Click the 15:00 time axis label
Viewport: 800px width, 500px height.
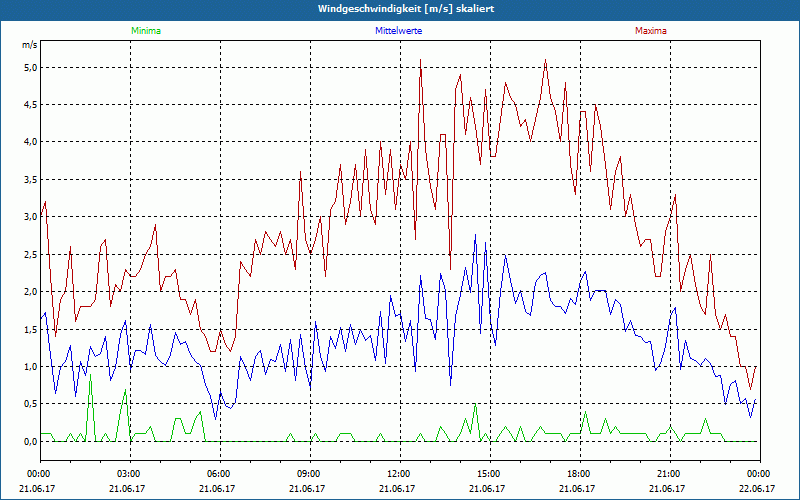(x=488, y=474)
